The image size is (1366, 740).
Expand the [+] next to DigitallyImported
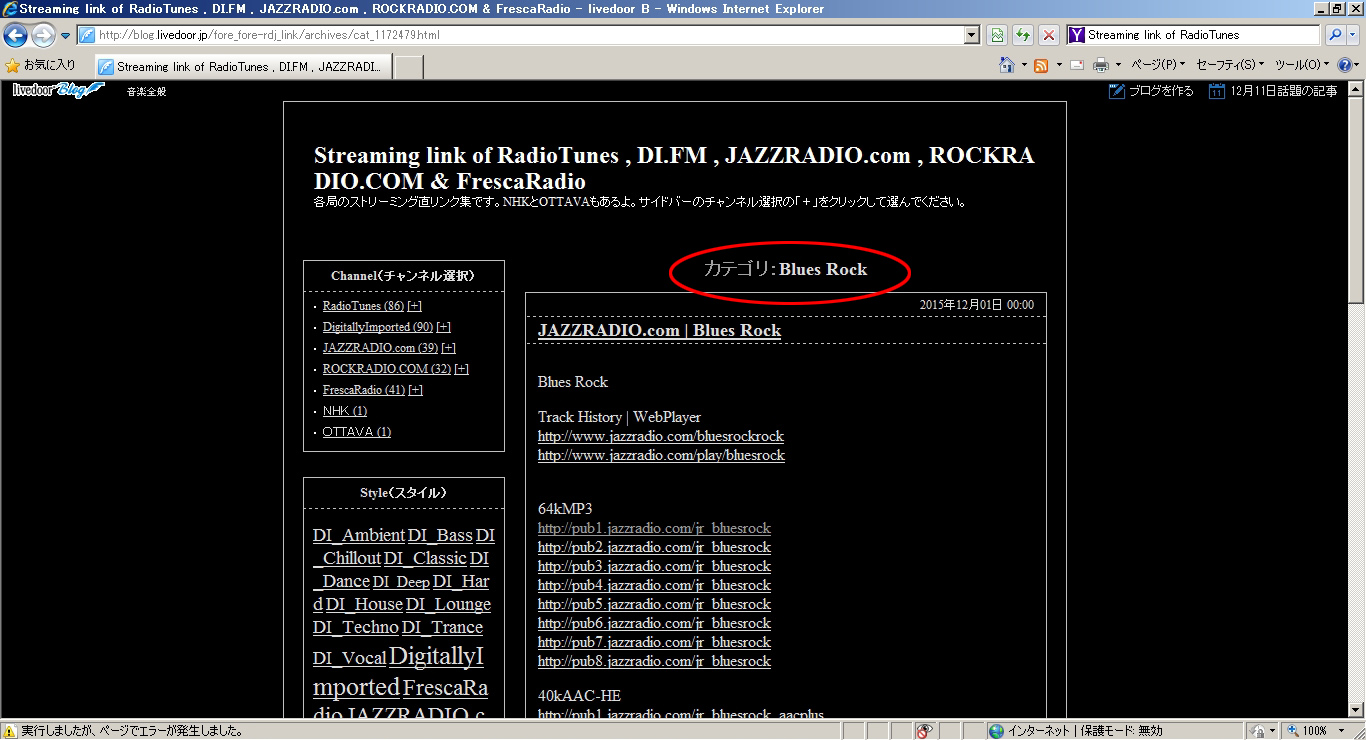444,327
